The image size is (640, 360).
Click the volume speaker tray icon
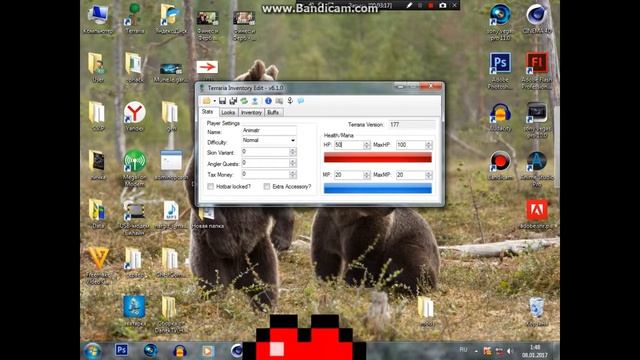pos(510,351)
